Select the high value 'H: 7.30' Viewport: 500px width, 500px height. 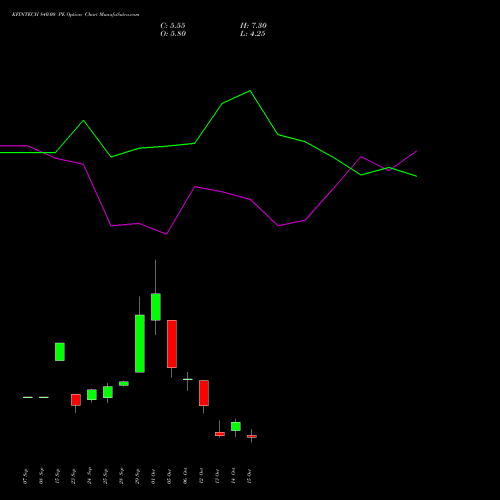point(253,26)
